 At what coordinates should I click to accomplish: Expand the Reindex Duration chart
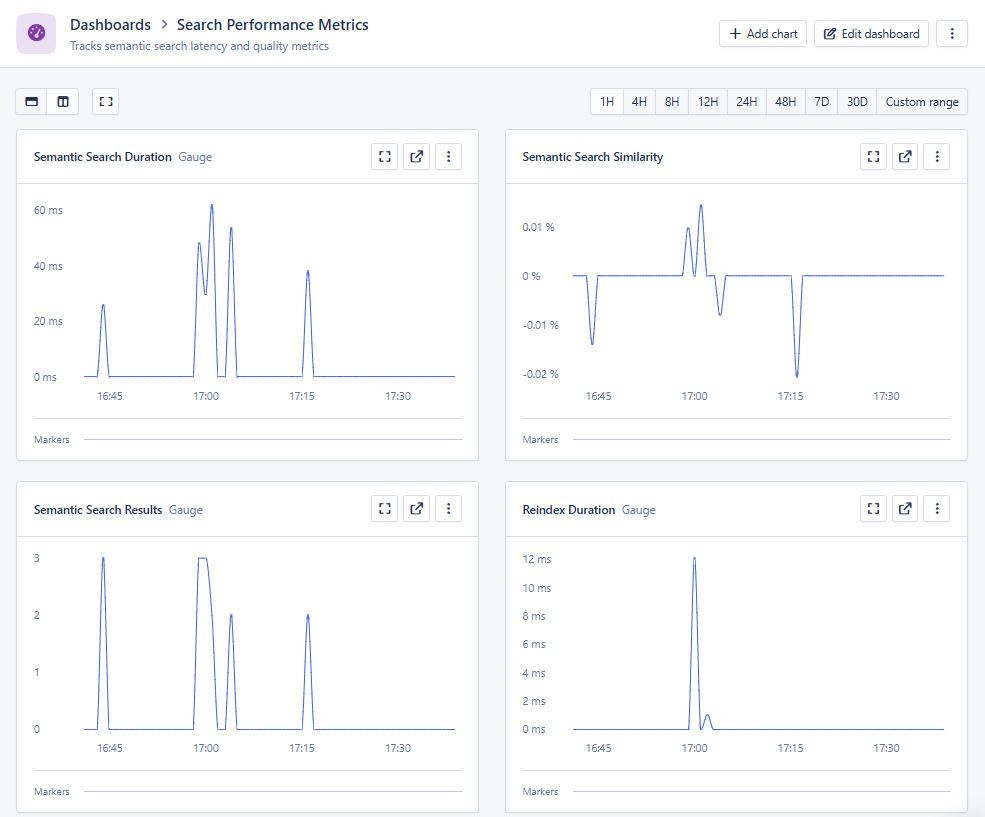872,508
